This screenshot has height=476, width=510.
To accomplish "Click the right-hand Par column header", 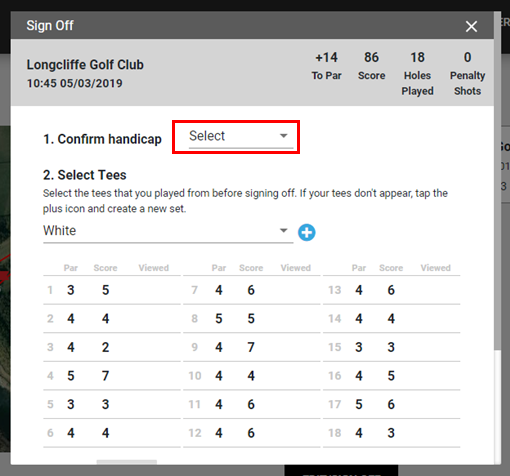I will point(359,268).
